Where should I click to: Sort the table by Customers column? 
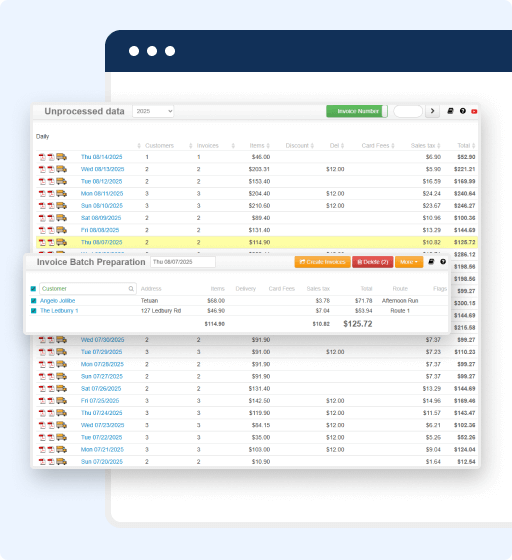[x=159, y=145]
